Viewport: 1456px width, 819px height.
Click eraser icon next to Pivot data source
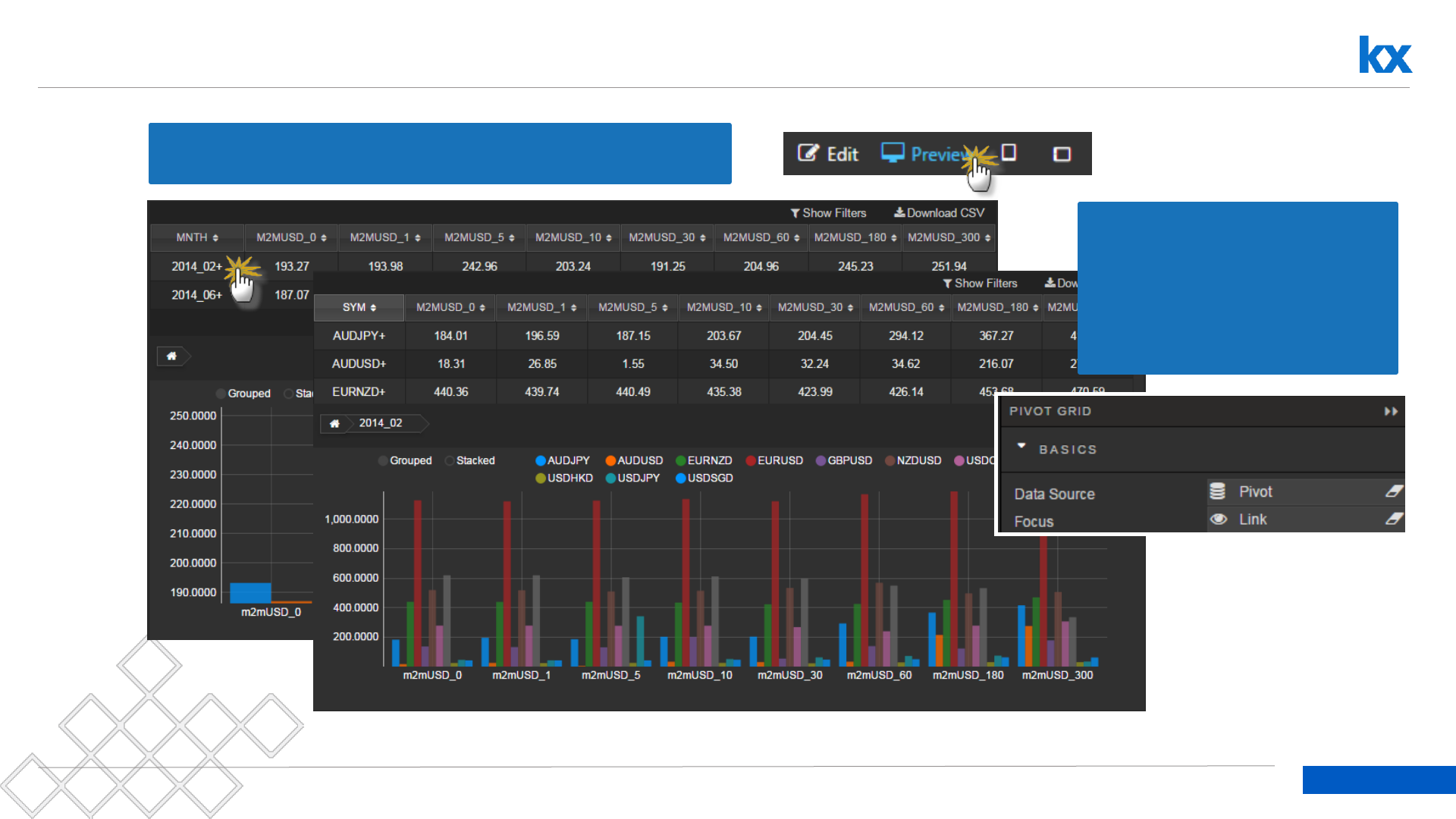pos(1394,491)
